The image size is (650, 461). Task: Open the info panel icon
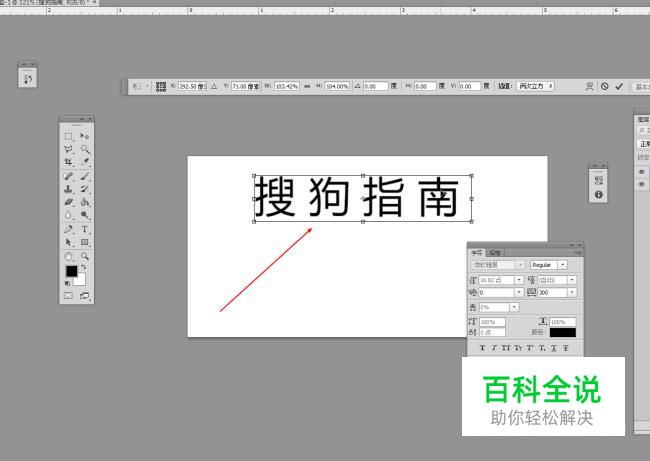[x=598, y=194]
